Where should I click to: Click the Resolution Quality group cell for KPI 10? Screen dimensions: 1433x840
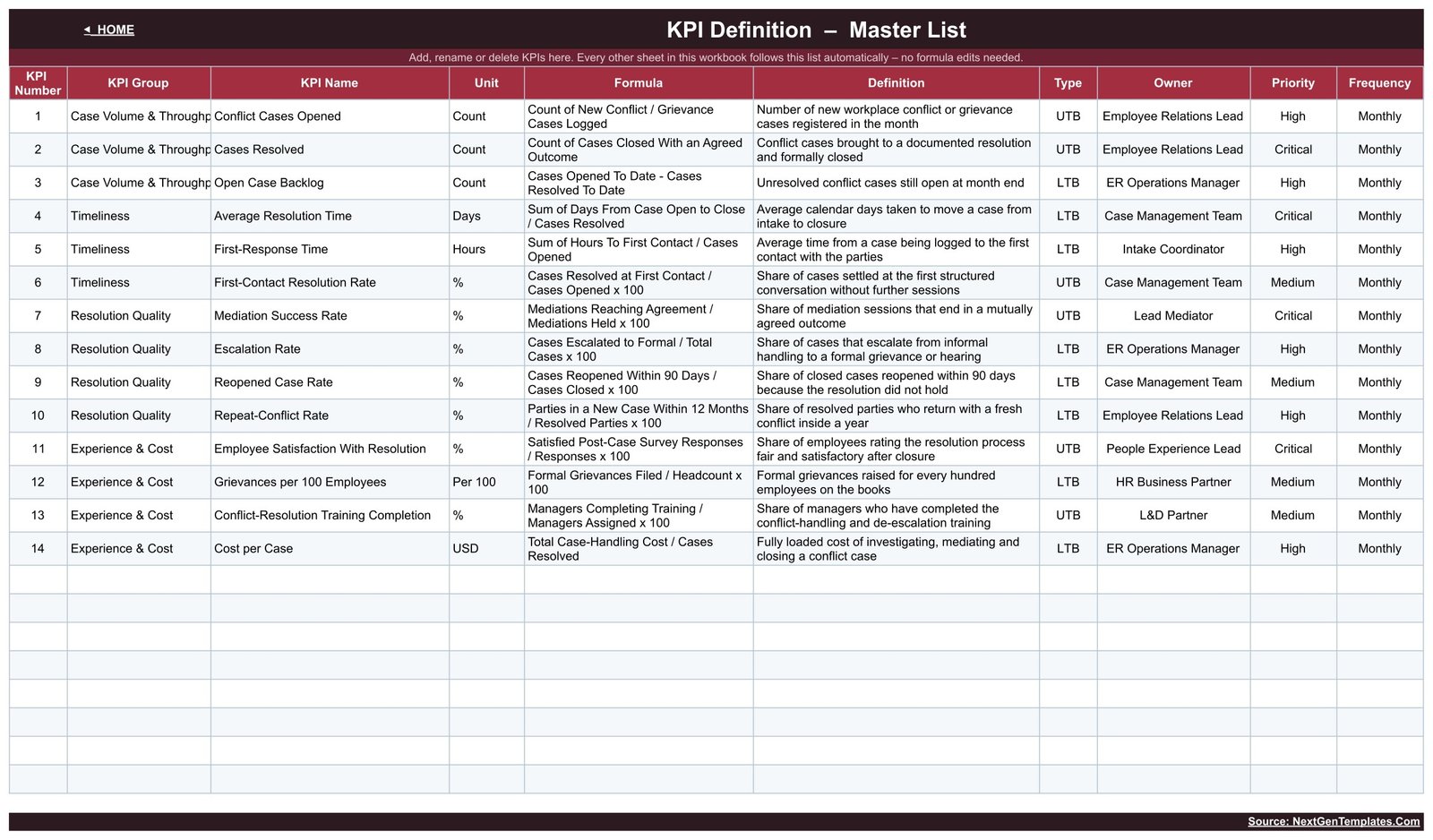pos(139,416)
